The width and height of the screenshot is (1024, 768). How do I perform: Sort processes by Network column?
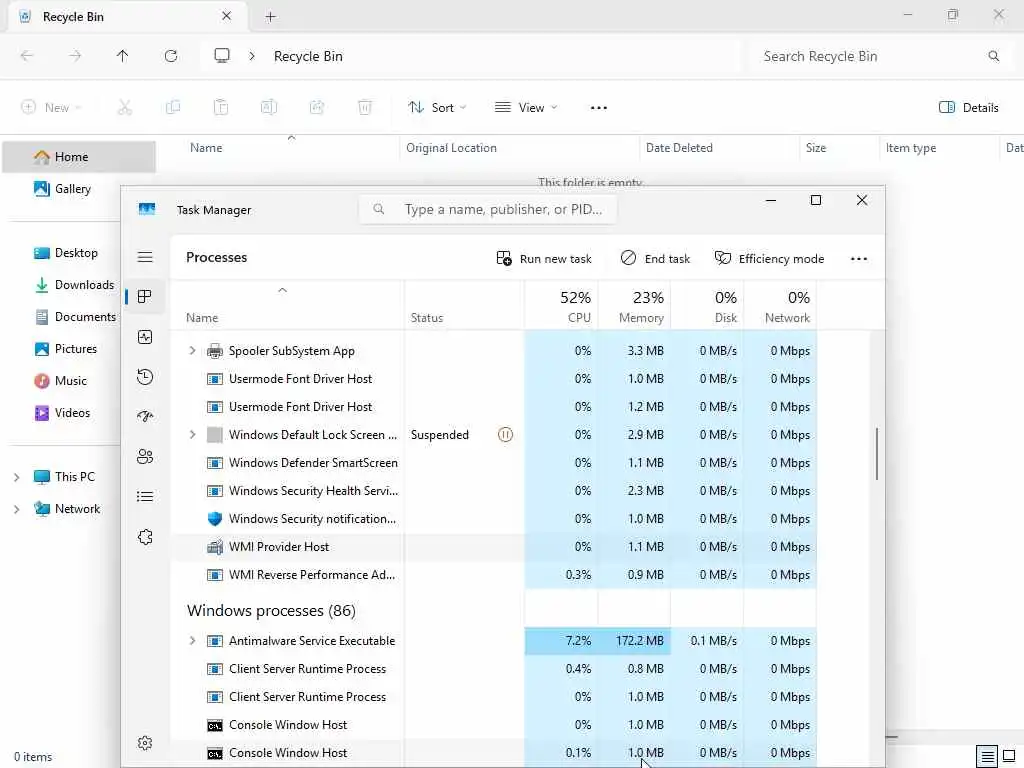[780, 306]
